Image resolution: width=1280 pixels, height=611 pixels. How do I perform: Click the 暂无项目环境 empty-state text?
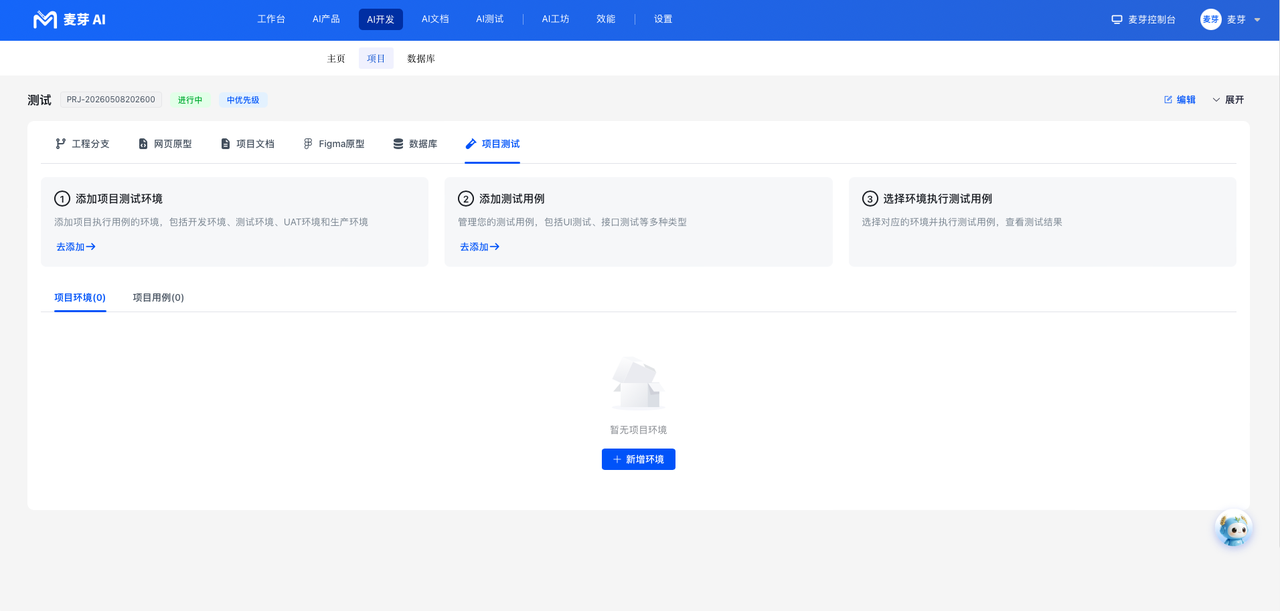pyautogui.click(x=638, y=430)
